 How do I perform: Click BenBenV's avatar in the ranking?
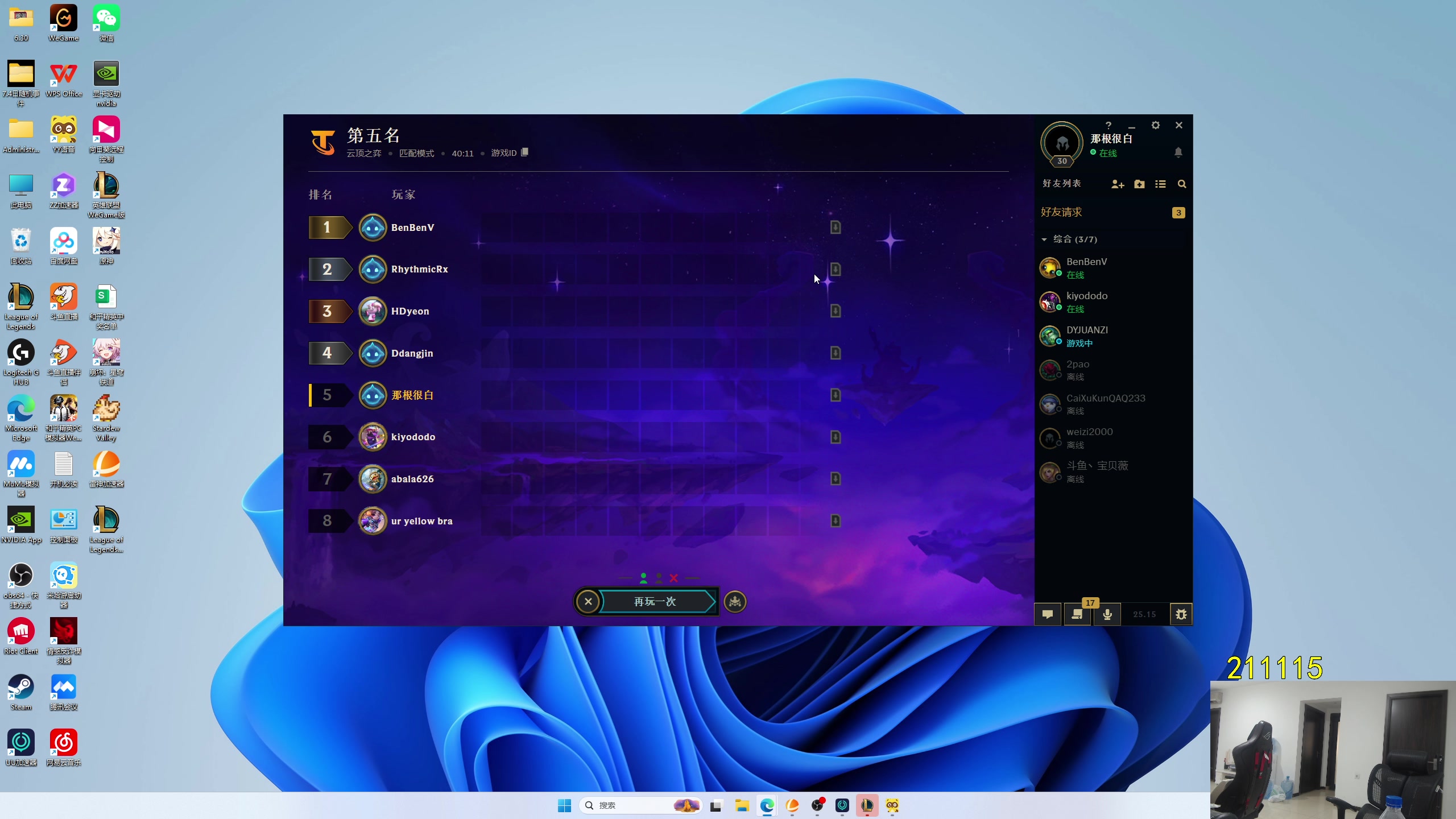click(x=373, y=227)
